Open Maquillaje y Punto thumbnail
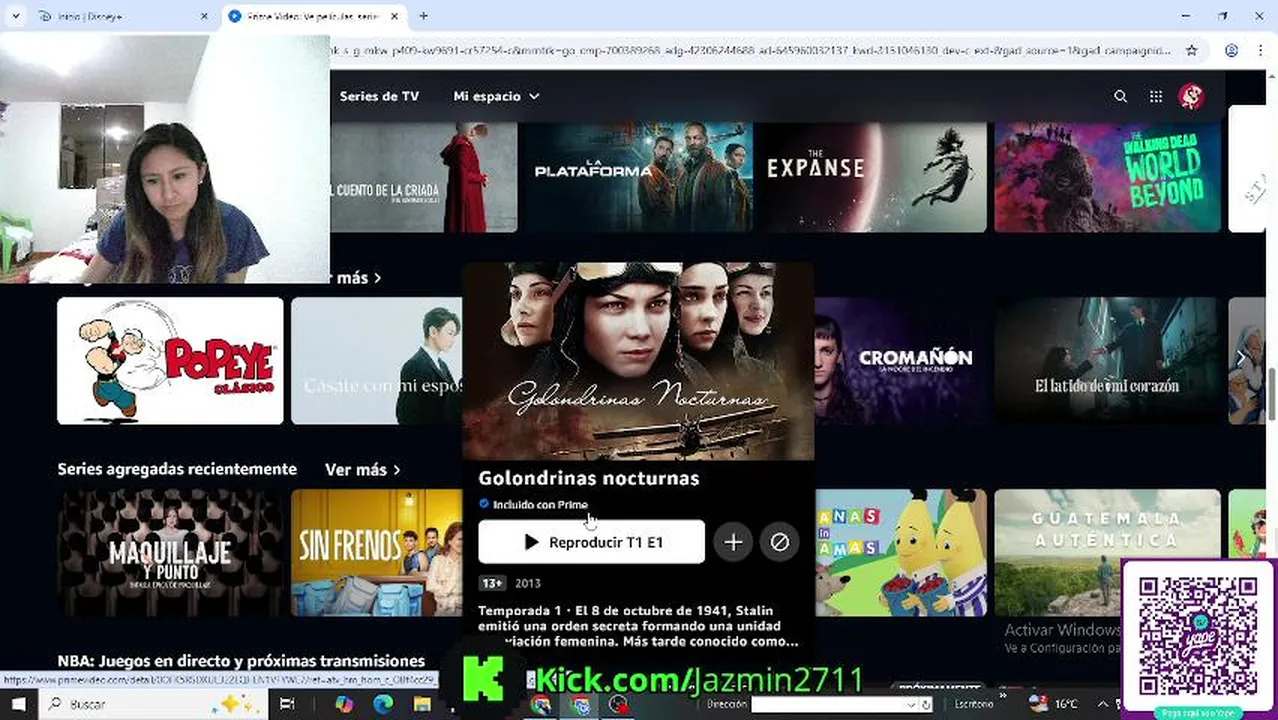Screen dimensions: 1278x720 (170, 552)
